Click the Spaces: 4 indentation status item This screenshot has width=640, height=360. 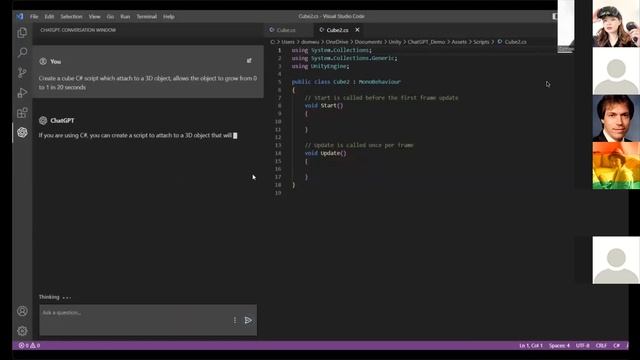[x=559, y=346]
